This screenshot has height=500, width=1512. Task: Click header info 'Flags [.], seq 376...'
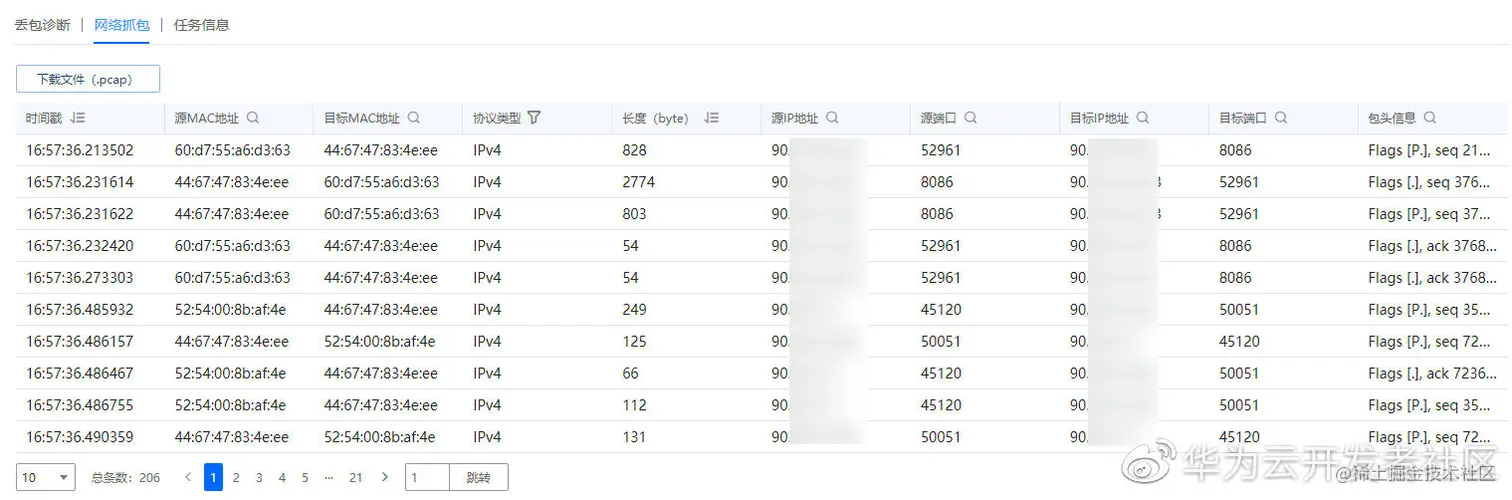pos(1433,182)
